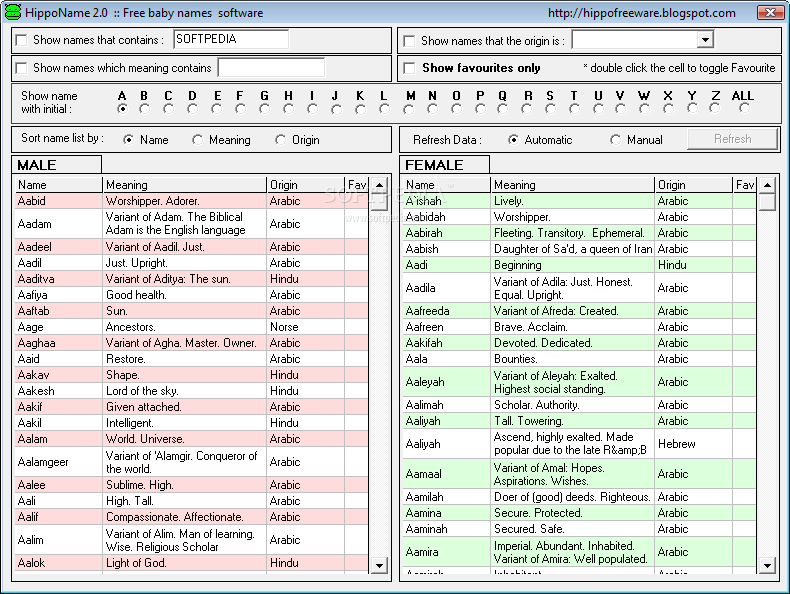Click the male list Name column header
This screenshot has height=594, width=790.
click(58, 185)
